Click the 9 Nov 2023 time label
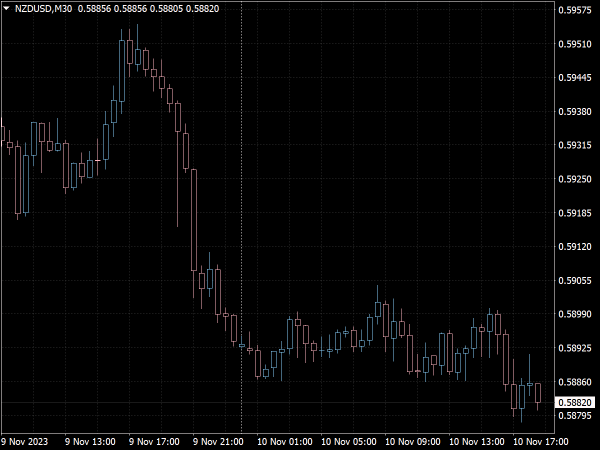 (24, 442)
